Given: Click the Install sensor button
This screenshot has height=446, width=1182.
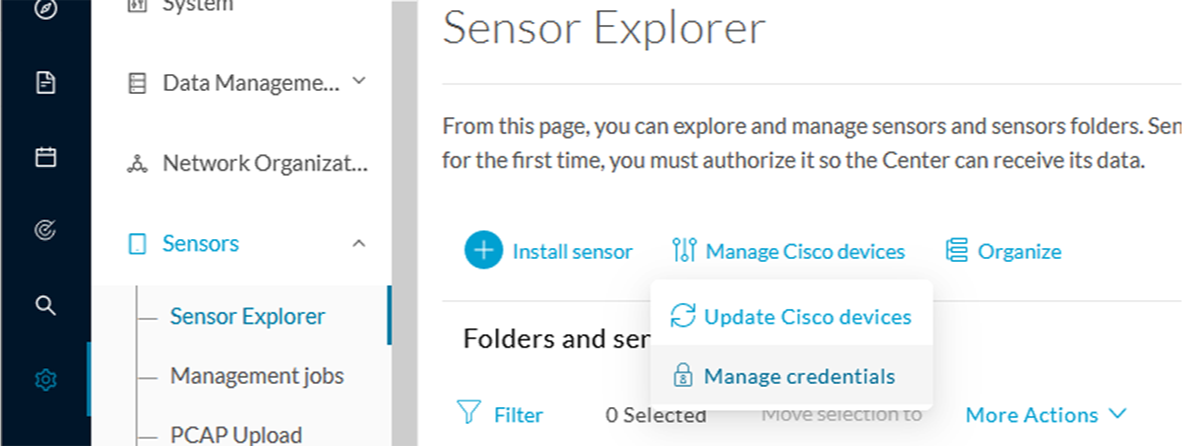Looking at the screenshot, I should click(549, 251).
